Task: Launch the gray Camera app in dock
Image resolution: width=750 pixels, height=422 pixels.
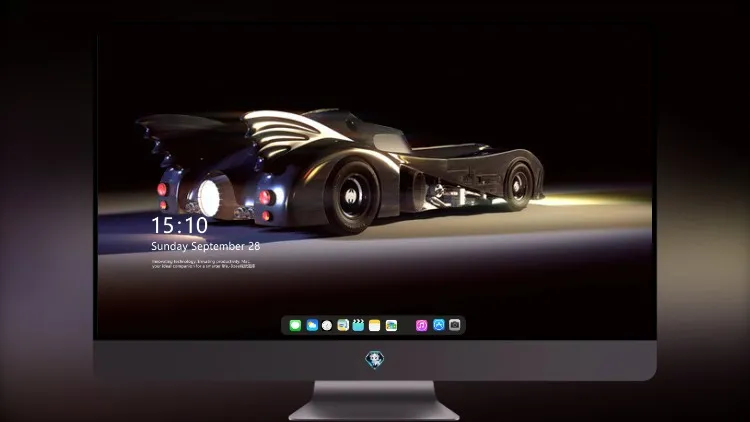Action: pyautogui.click(x=455, y=325)
